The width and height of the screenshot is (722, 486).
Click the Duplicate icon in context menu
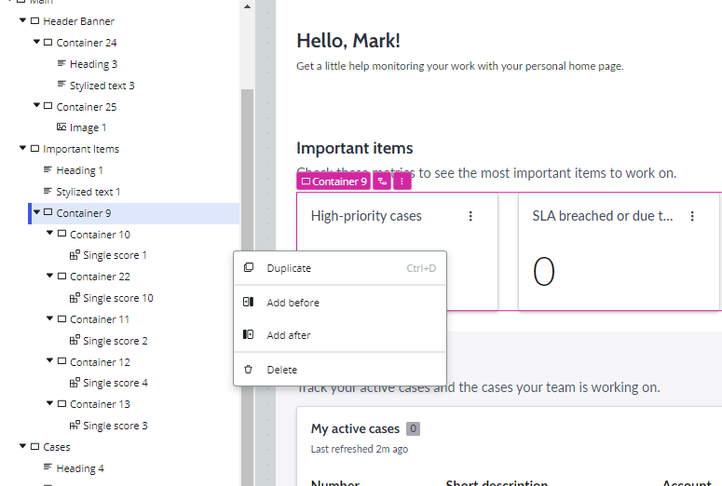249,268
